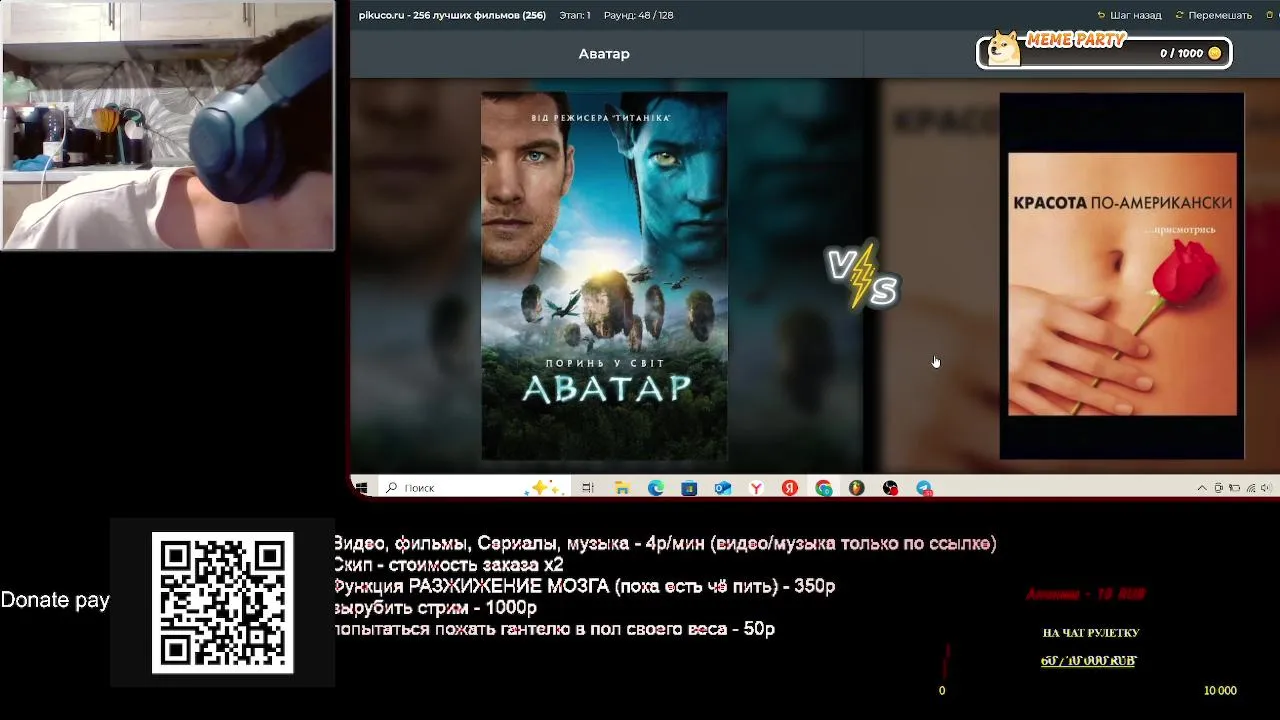Click the Donate pay QR code
1280x720 pixels.
point(223,602)
